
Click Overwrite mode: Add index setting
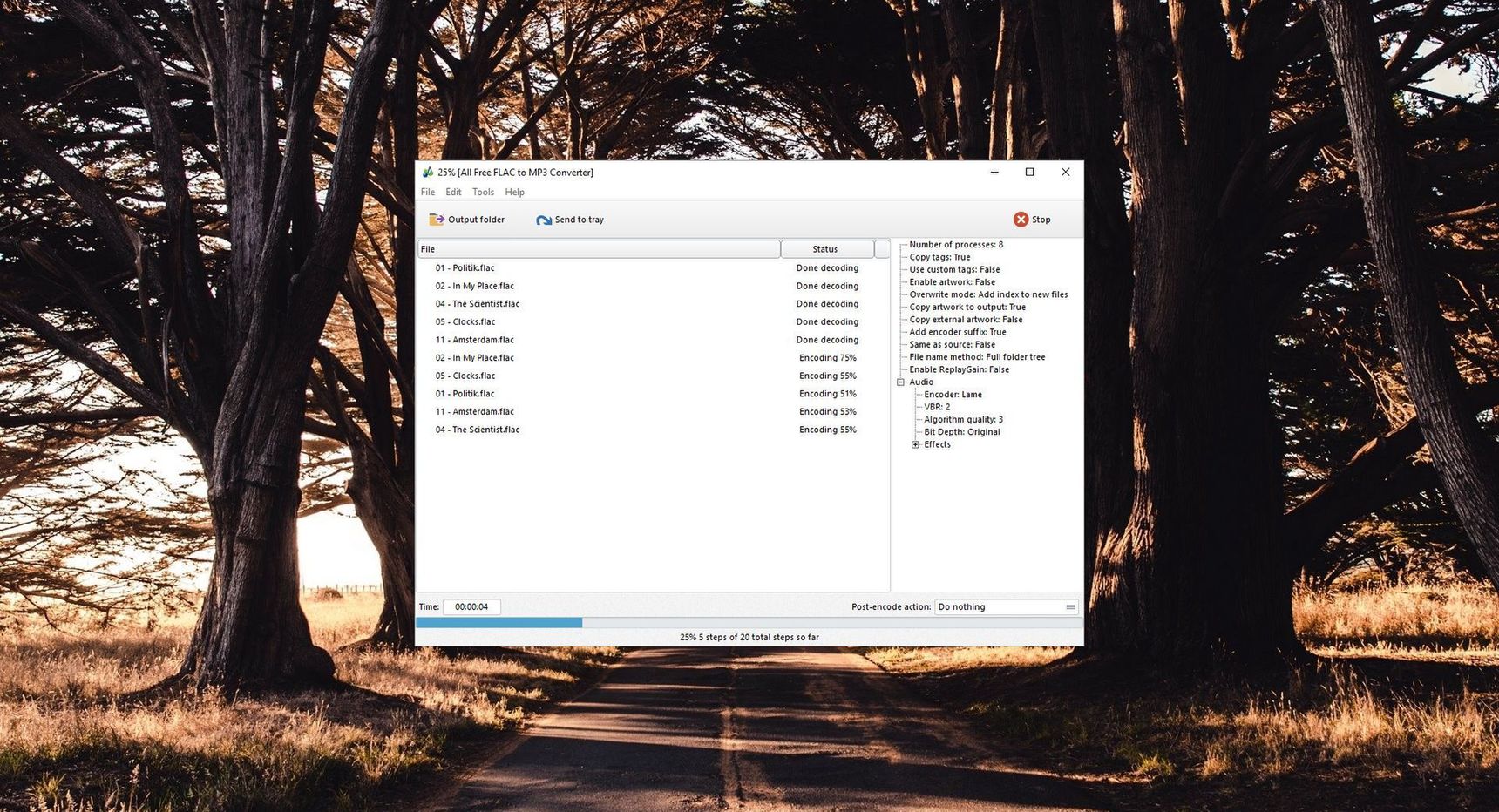tap(988, 294)
